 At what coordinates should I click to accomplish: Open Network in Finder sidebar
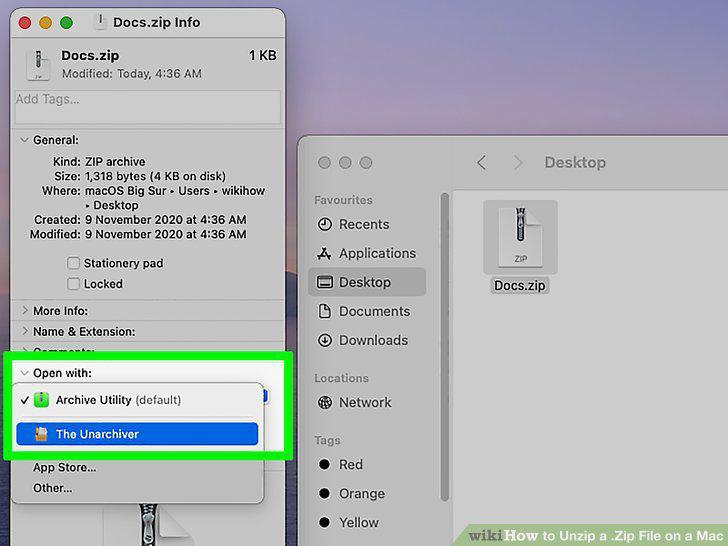coord(355,402)
